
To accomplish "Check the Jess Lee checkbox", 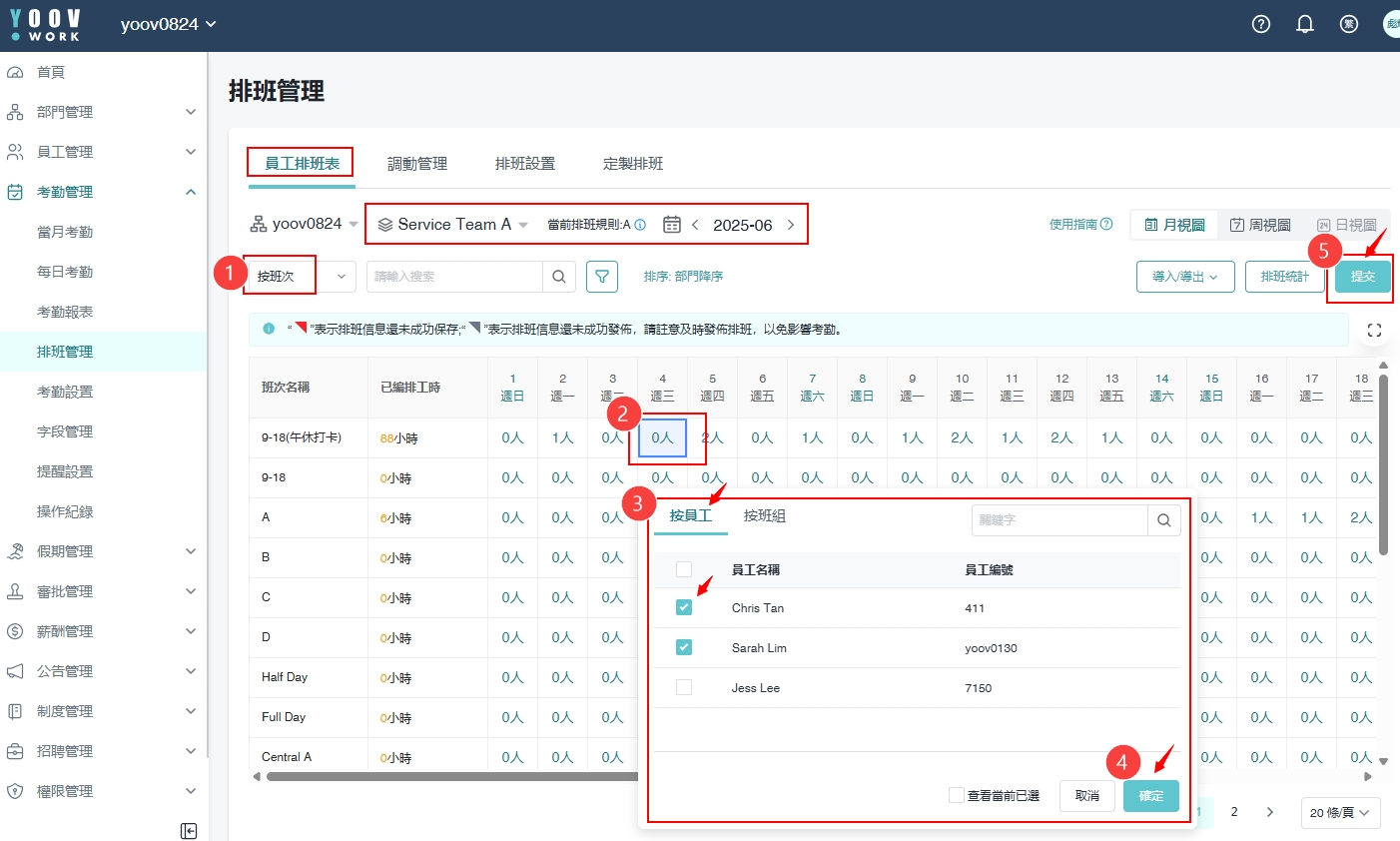I will (684, 687).
